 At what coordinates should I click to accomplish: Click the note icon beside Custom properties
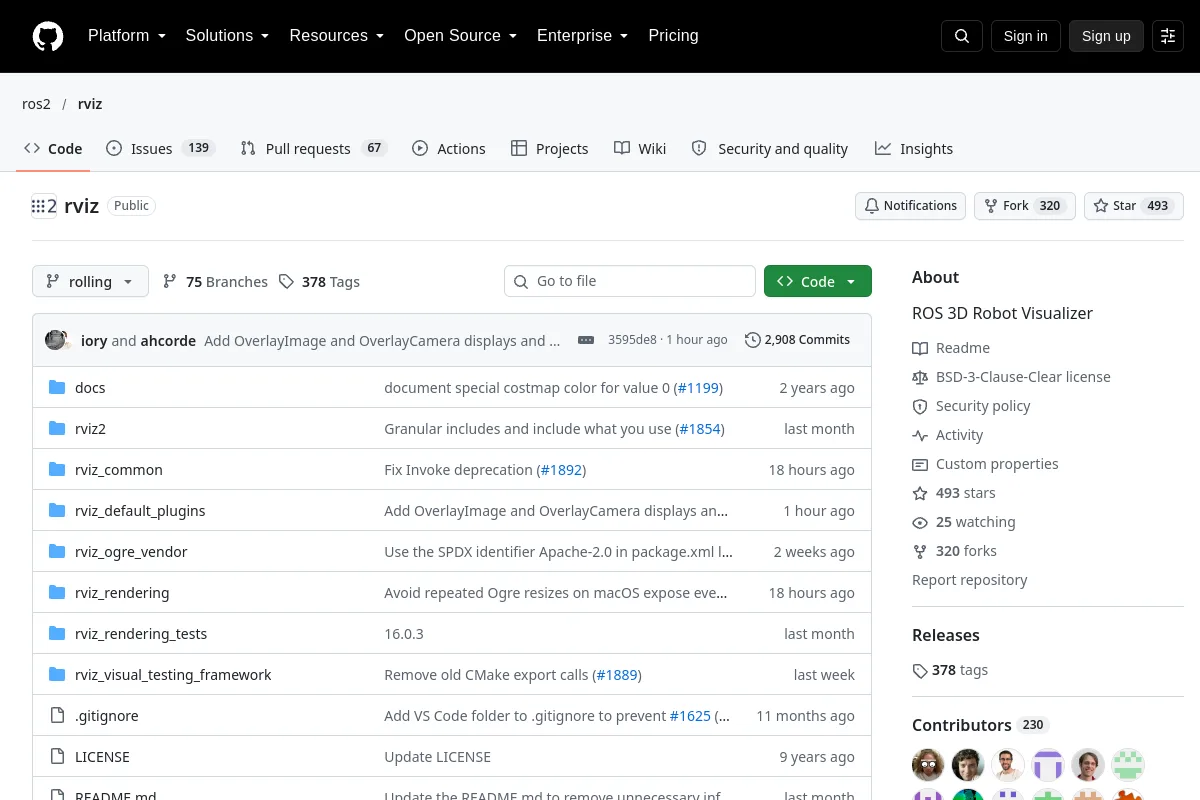(920, 464)
